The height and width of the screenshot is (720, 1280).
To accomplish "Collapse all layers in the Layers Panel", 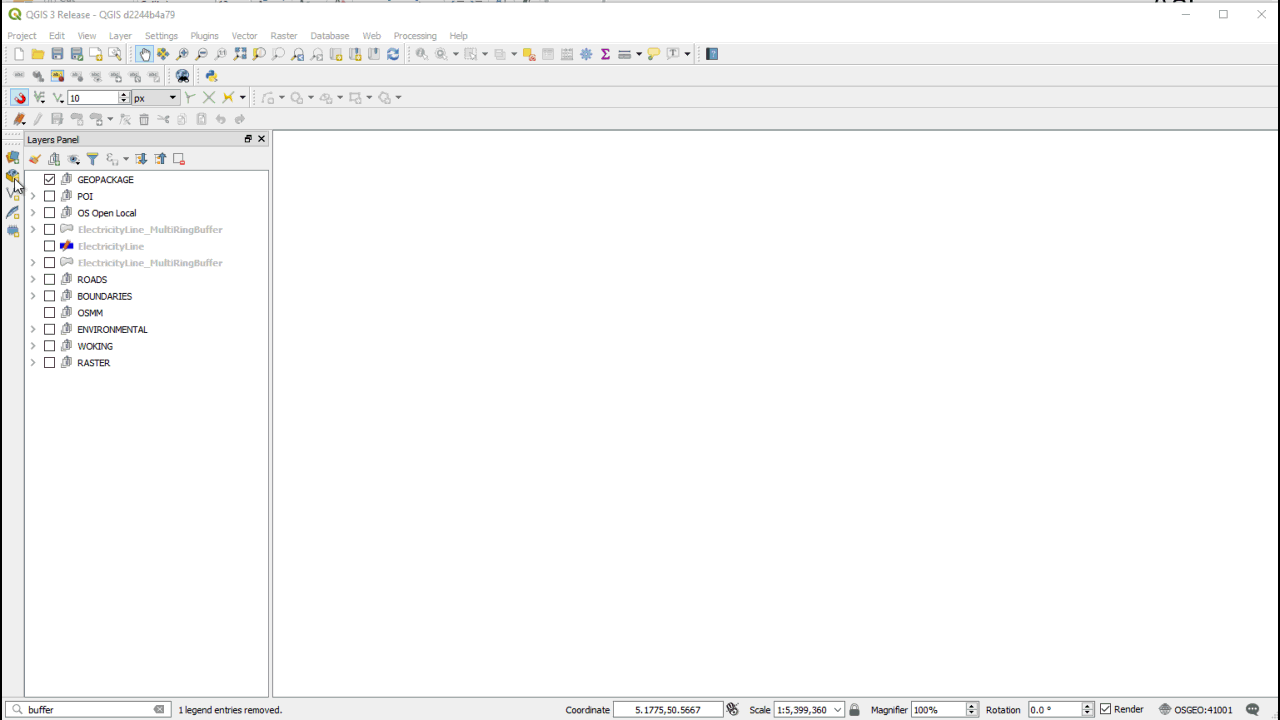I will [x=160, y=159].
